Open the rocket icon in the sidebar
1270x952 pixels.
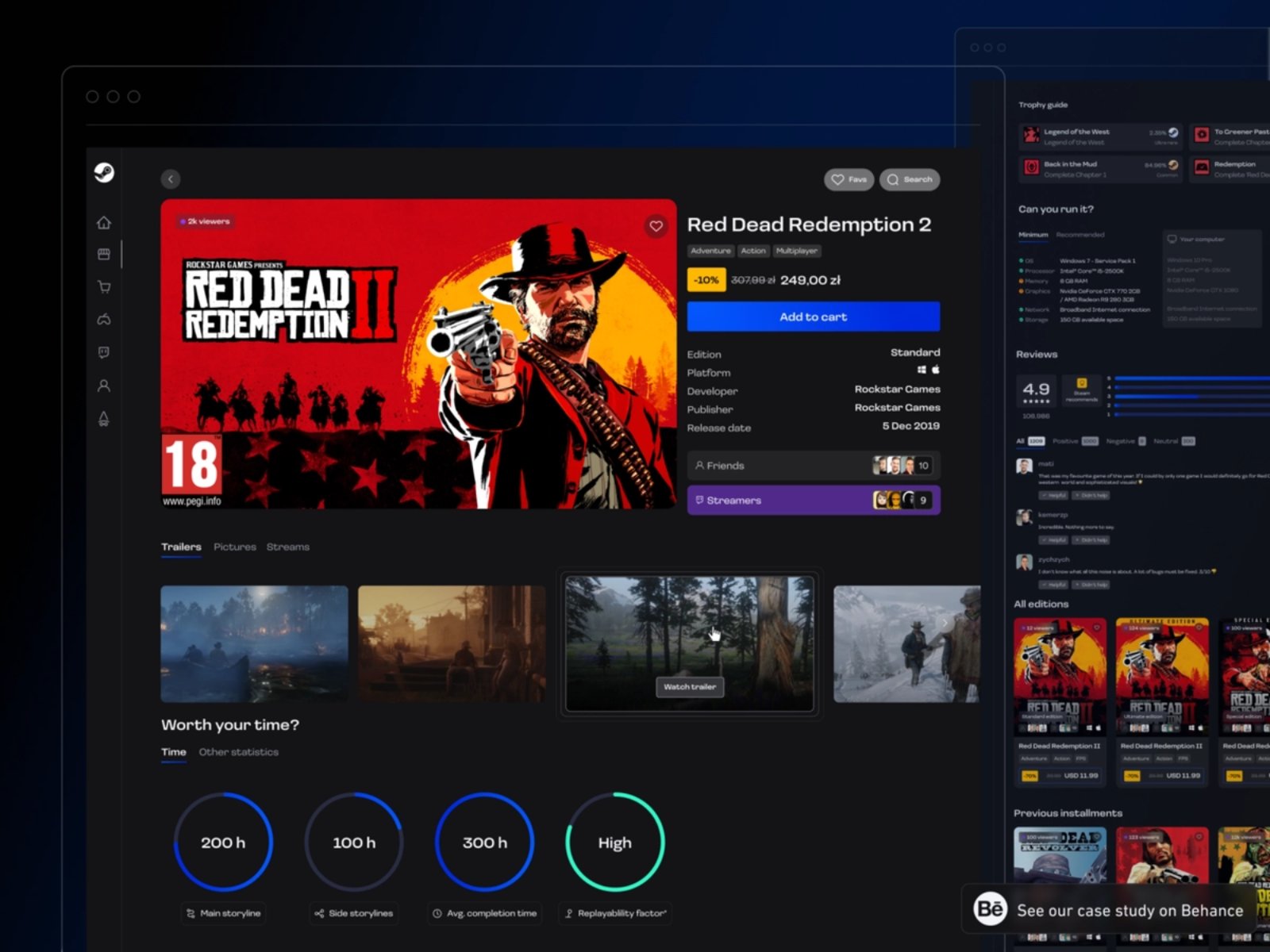(x=104, y=418)
